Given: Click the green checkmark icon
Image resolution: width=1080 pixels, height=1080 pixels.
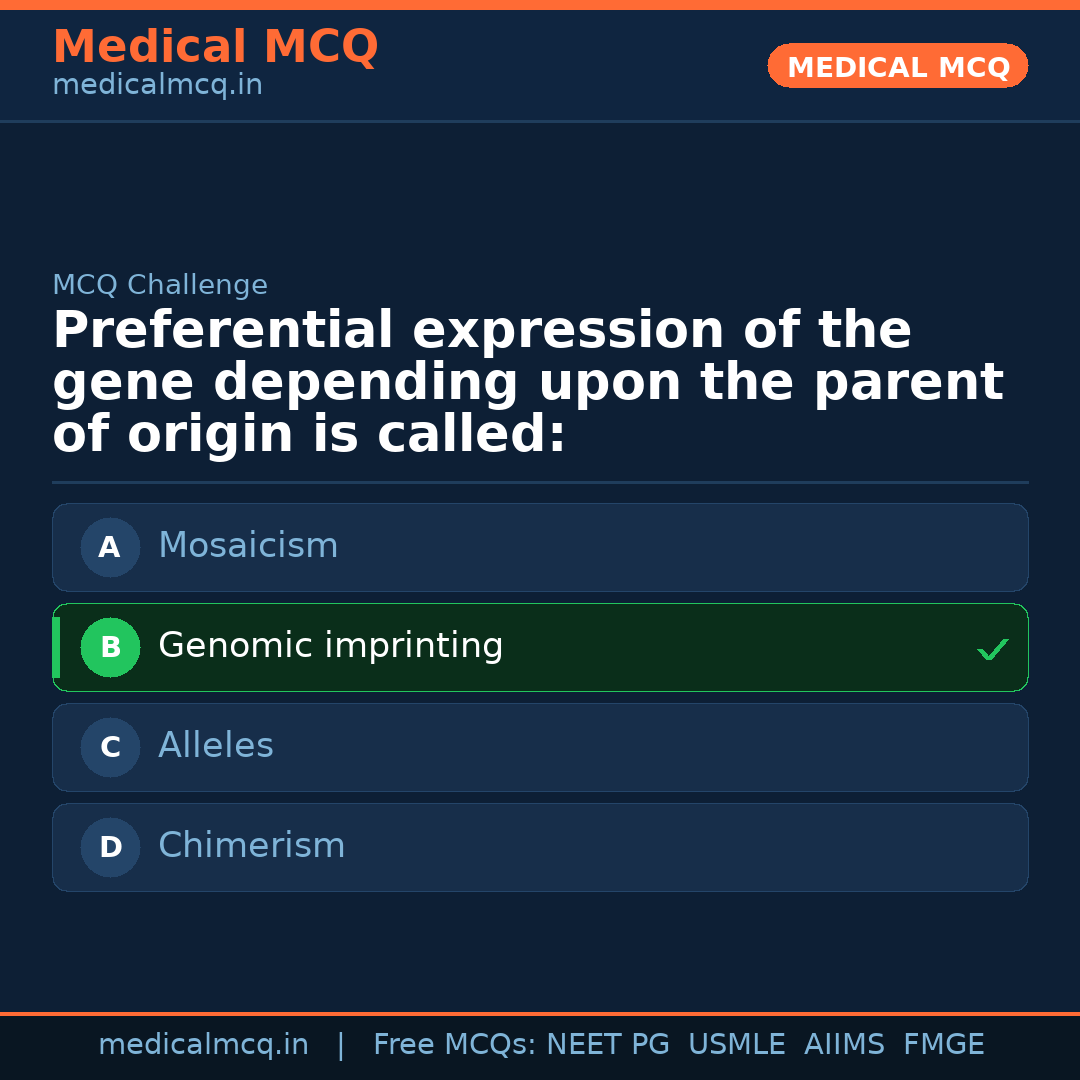Looking at the screenshot, I should point(993,650).
